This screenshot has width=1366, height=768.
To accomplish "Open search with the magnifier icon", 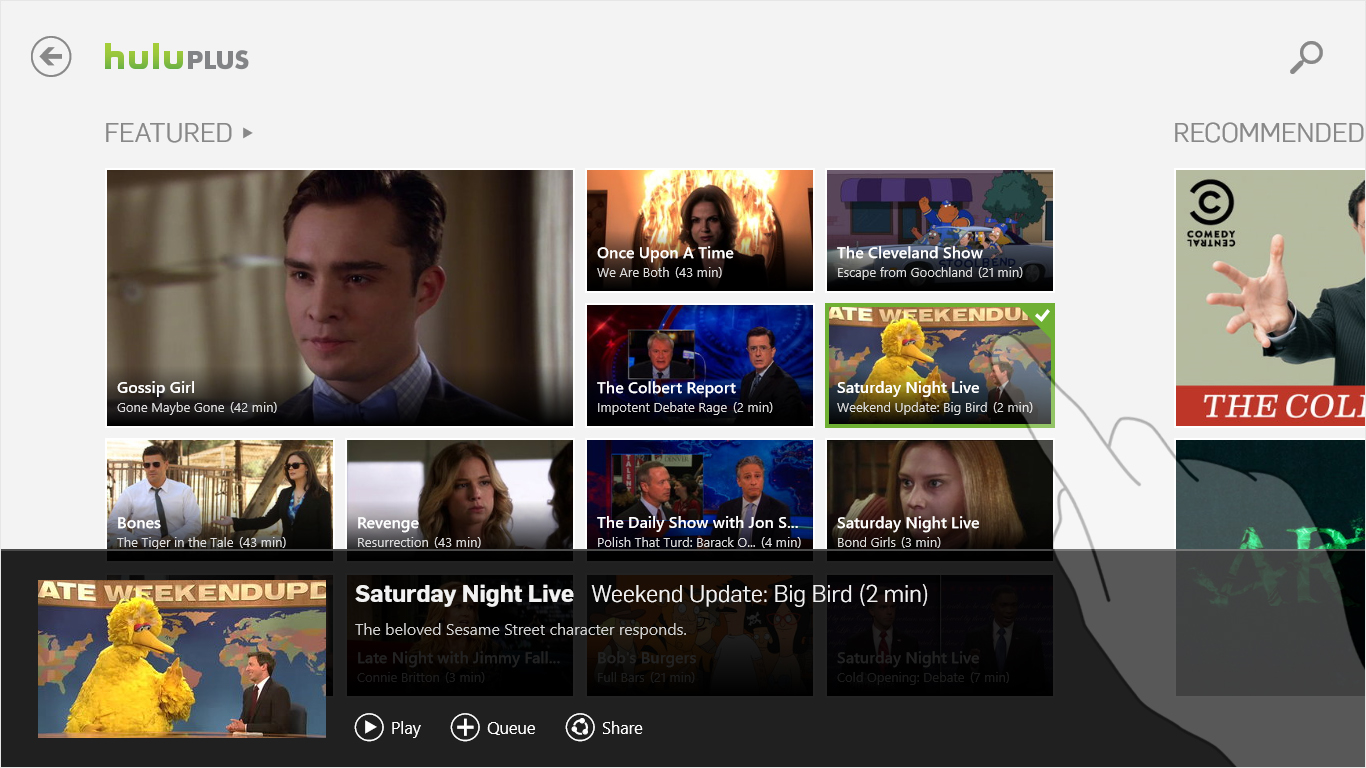I will point(1306,57).
